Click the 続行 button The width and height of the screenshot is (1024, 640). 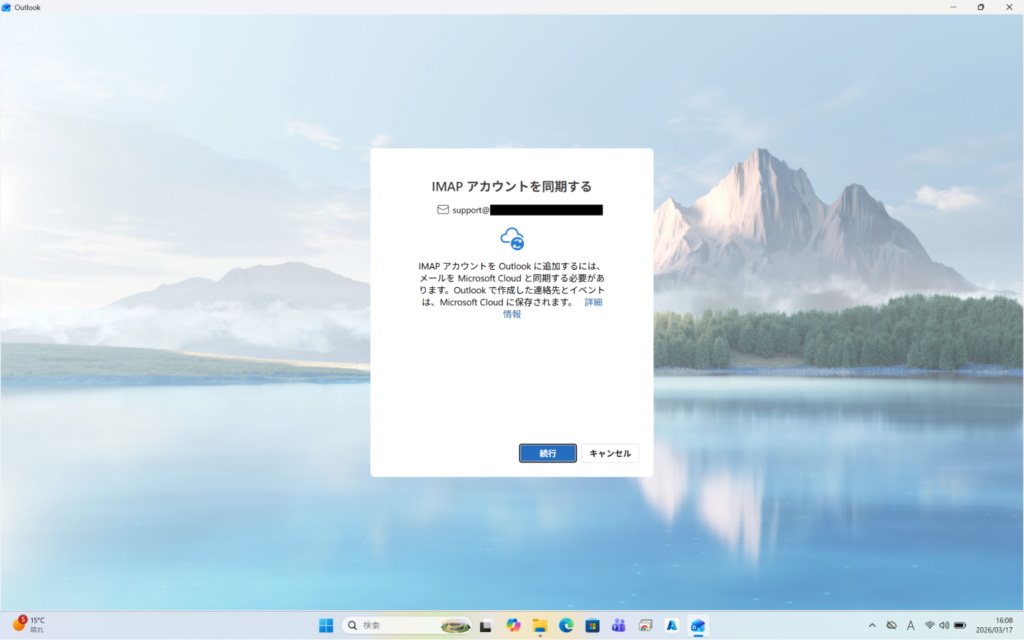click(x=547, y=453)
